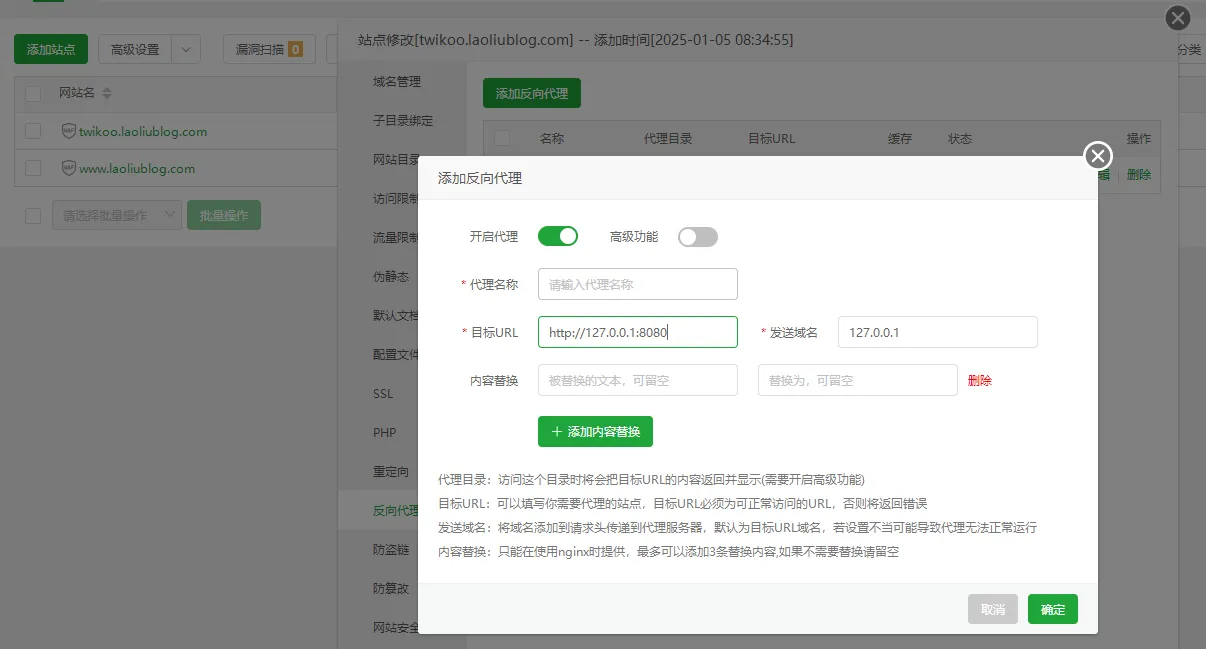Close the 站点修改 window with top-right X
This screenshot has height=649, width=1206.
[x=1178, y=18]
